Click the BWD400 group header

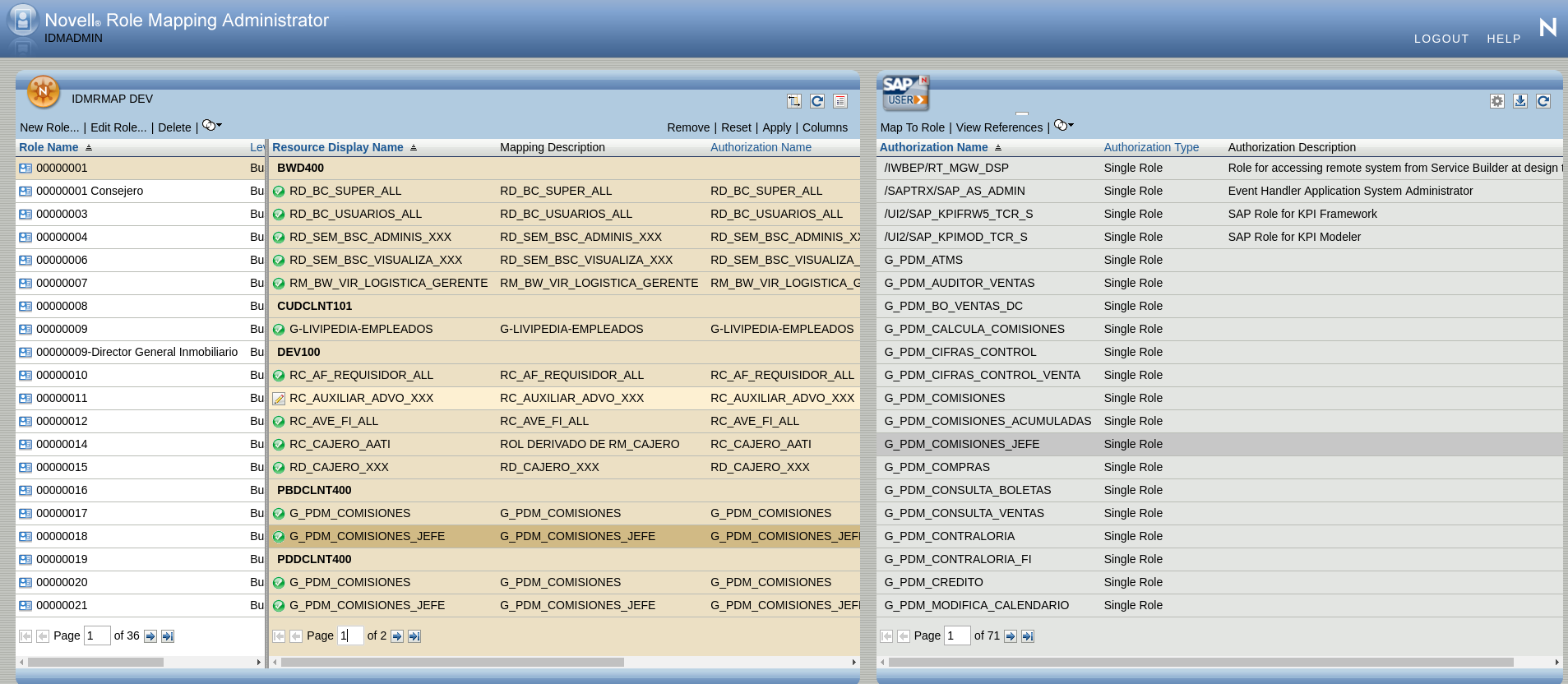coord(300,168)
